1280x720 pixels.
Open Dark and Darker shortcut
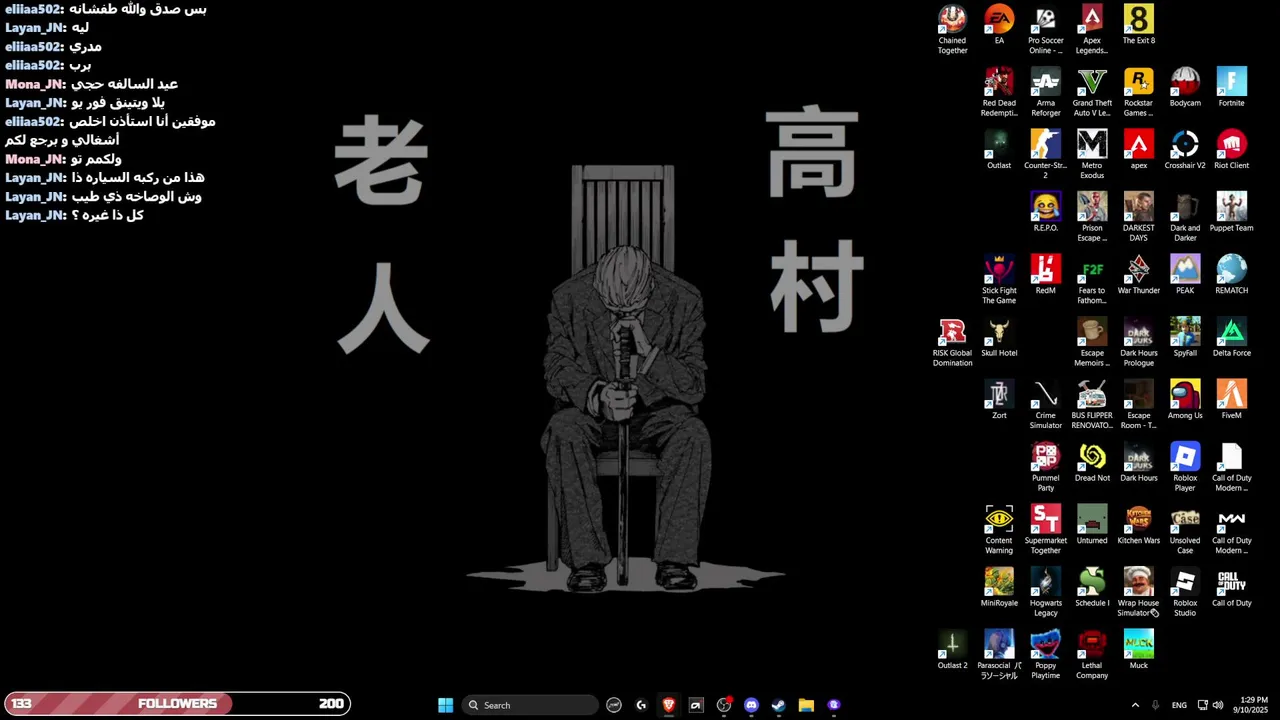[1185, 217]
